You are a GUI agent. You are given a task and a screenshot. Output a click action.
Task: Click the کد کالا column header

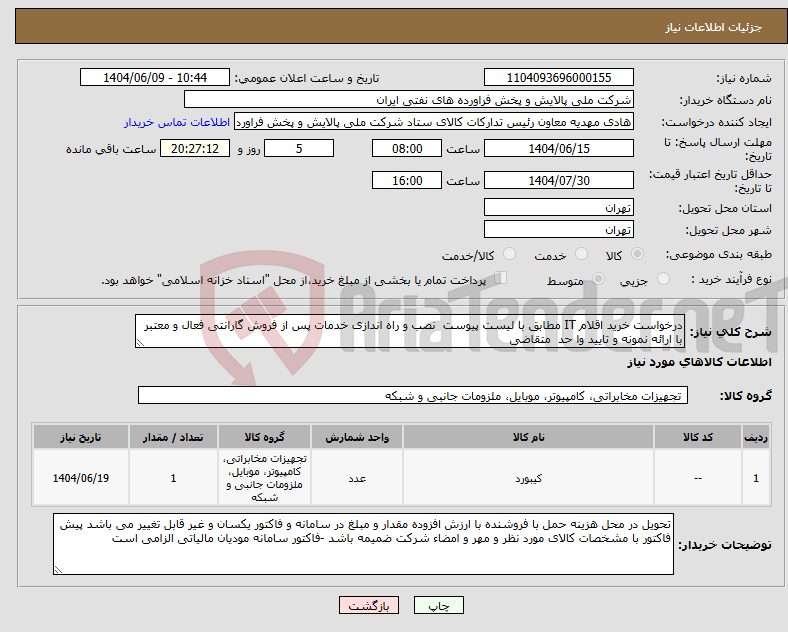click(x=698, y=437)
